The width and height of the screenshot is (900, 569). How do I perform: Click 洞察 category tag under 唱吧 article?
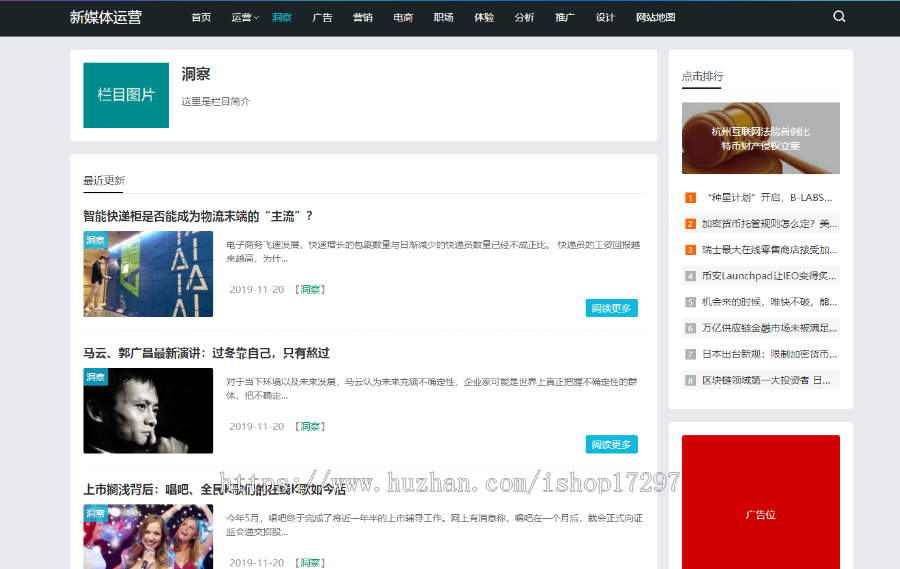tap(310, 563)
